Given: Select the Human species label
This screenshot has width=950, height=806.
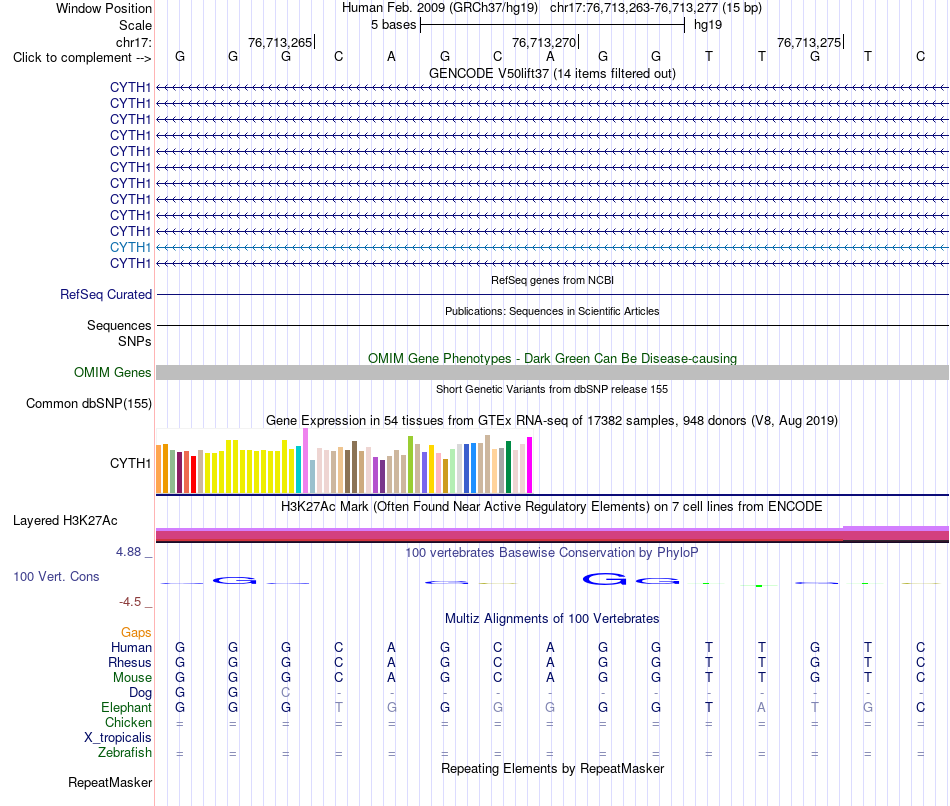Looking at the screenshot, I should coord(131,648).
